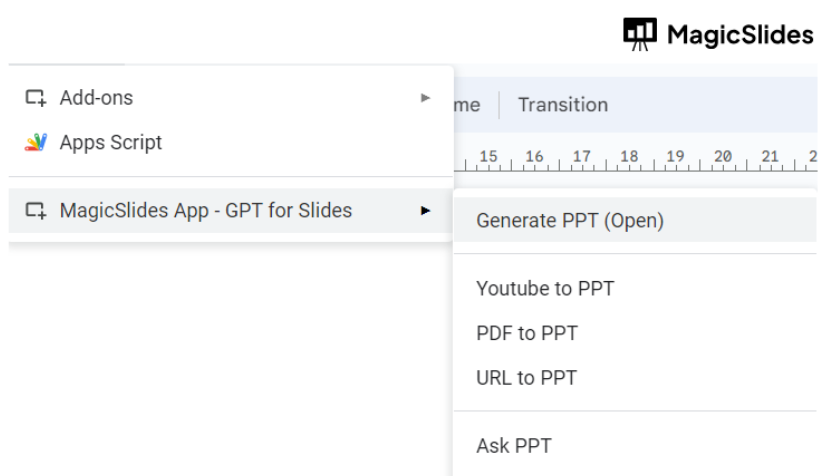Open the Add-ons menu entry
Image resolution: width=826 pixels, height=476 pixels.
click(x=96, y=98)
